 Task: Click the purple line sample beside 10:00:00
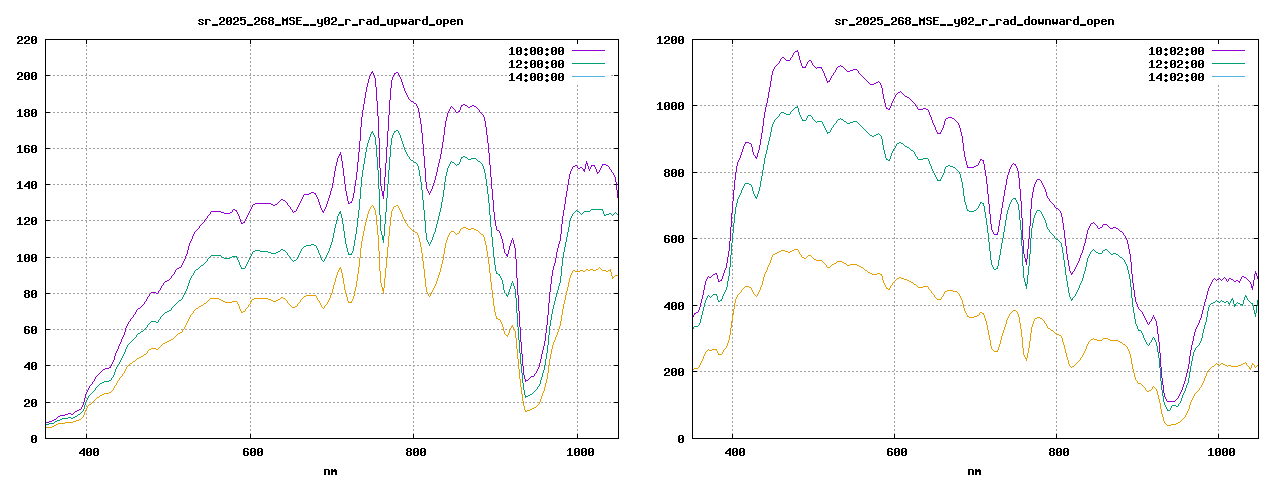588,50
